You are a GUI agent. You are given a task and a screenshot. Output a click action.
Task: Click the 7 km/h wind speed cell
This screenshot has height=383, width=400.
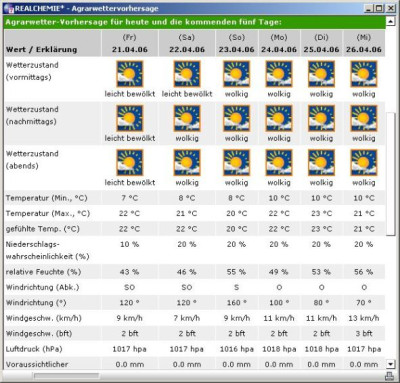coord(187,318)
